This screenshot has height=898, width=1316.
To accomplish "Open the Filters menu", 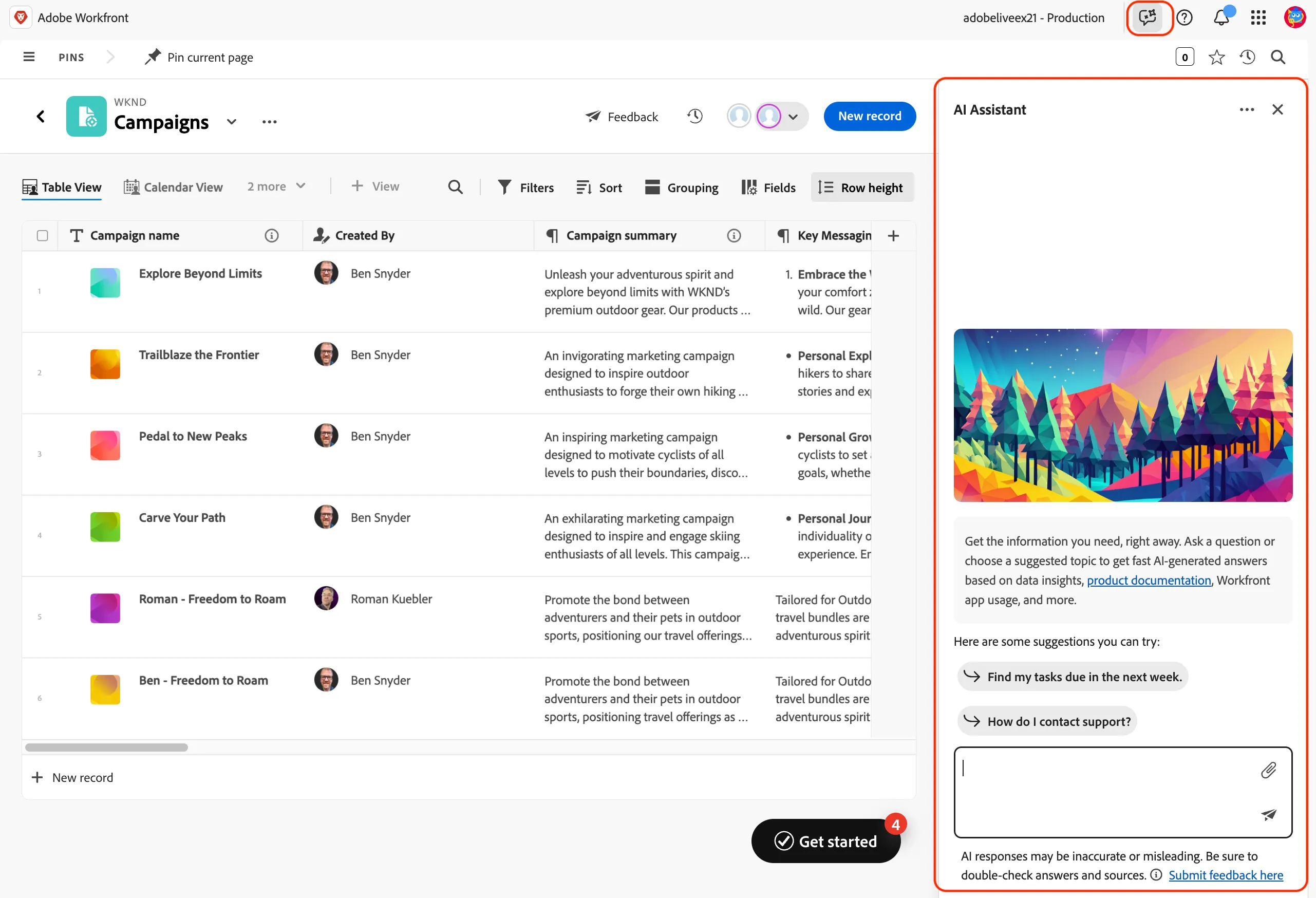I will (x=526, y=188).
